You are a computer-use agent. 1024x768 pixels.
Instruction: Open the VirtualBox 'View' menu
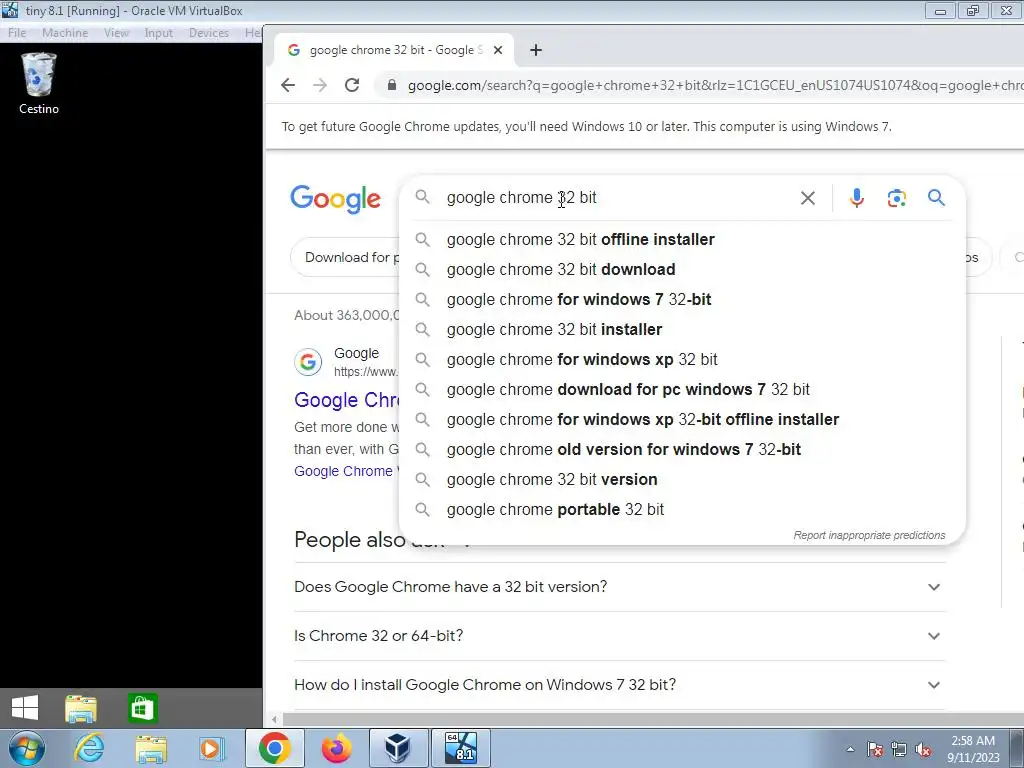116,33
